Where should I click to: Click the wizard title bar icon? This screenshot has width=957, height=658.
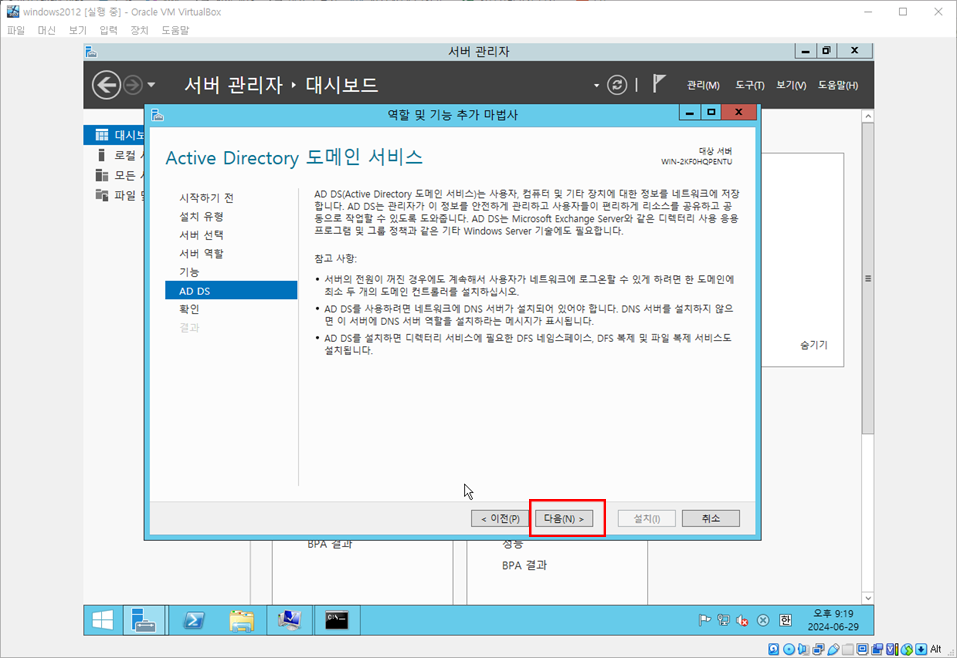pos(157,114)
